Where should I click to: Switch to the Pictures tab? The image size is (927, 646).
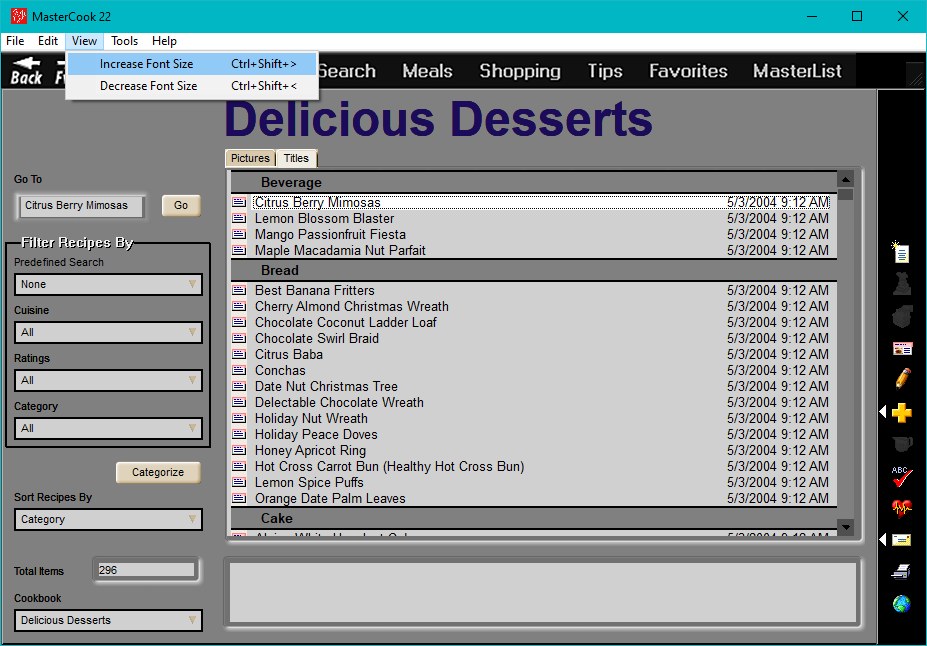[x=250, y=158]
